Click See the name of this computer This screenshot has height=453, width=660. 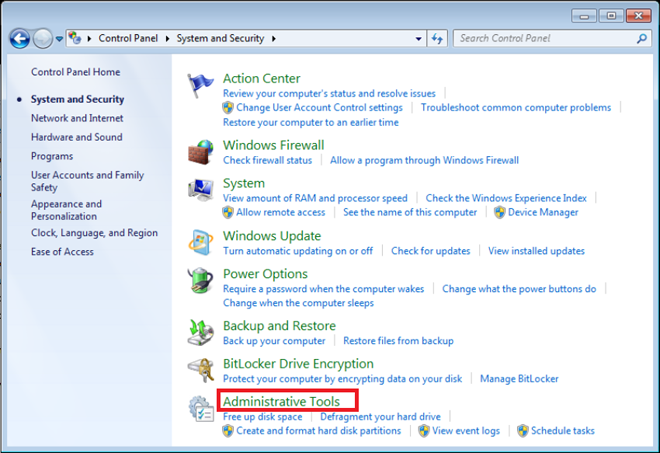click(410, 212)
